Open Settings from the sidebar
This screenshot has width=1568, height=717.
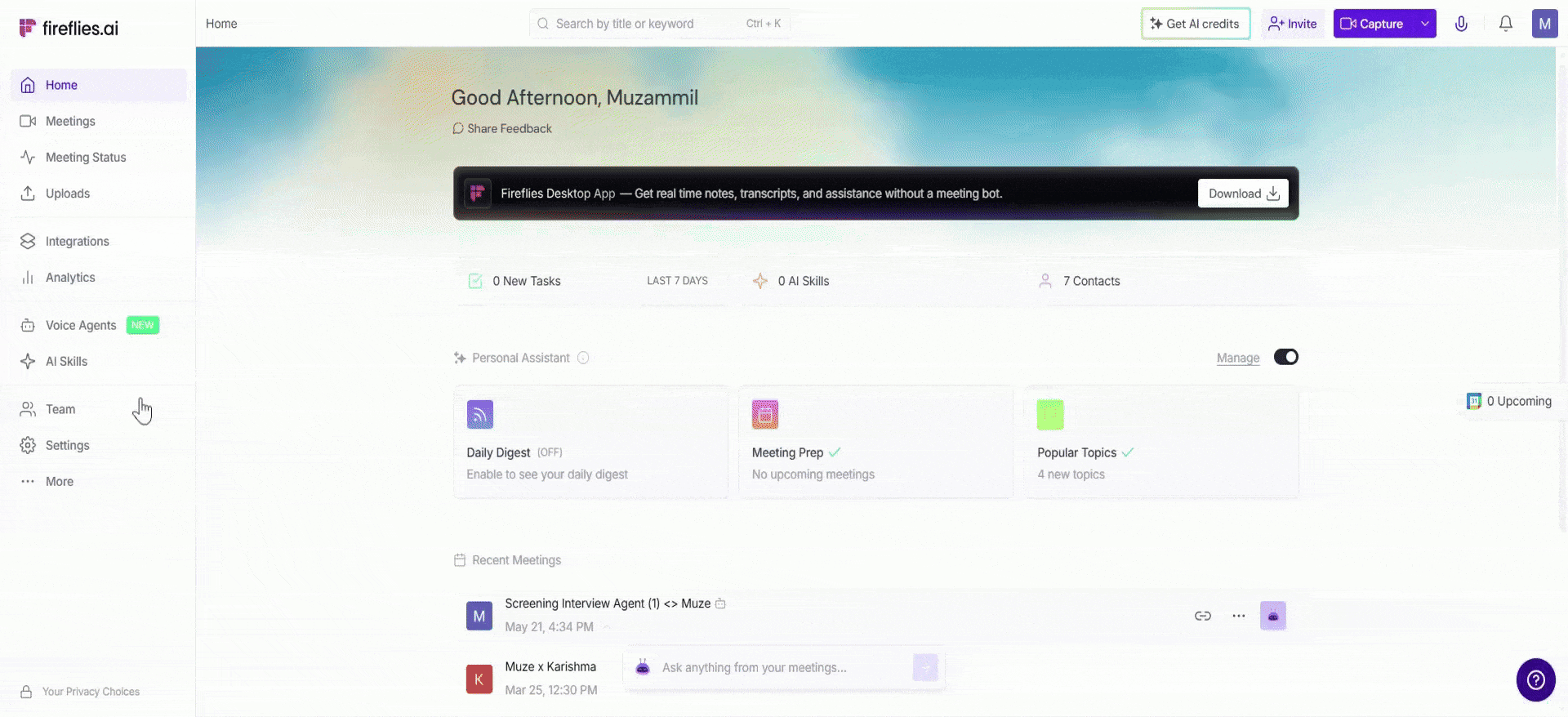click(x=98, y=445)
